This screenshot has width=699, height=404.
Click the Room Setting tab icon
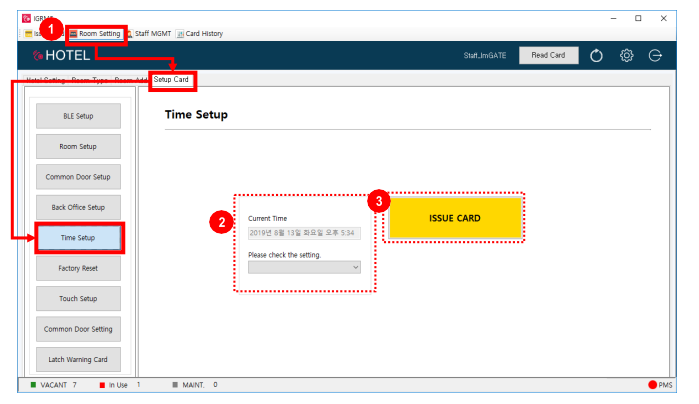(74, 34)
